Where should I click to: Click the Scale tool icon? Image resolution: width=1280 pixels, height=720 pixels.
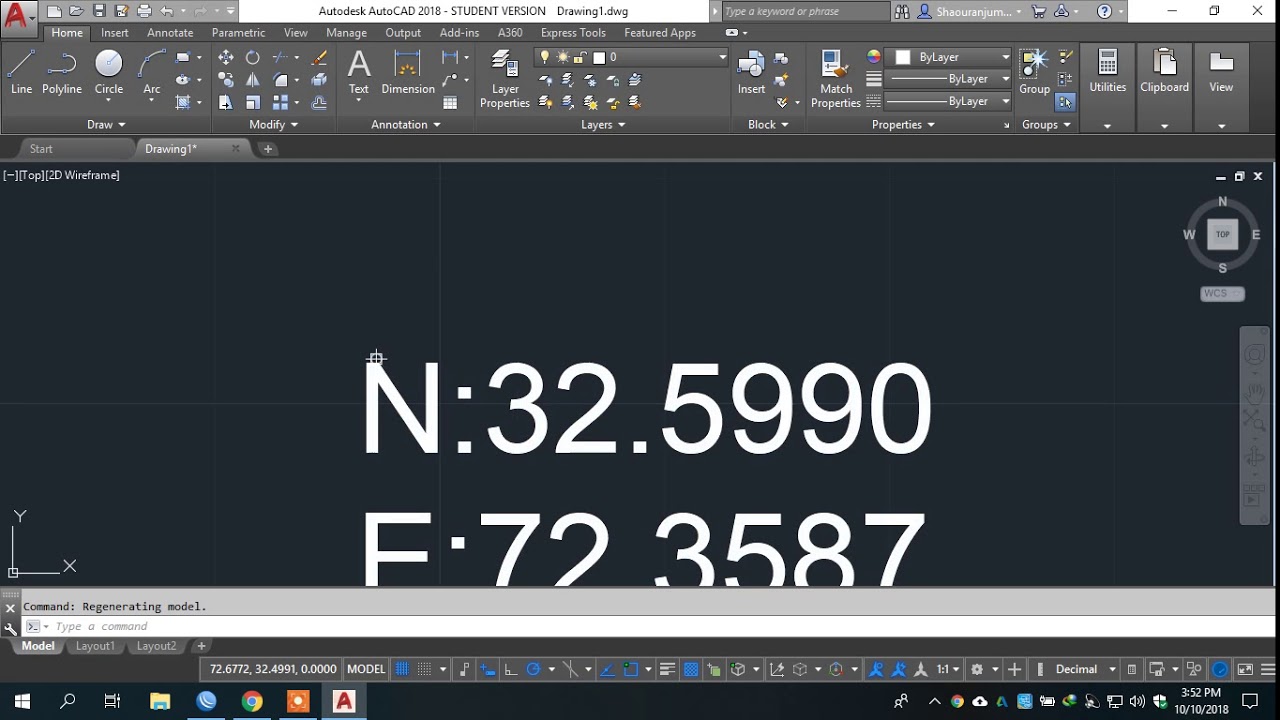coord(253,102)
